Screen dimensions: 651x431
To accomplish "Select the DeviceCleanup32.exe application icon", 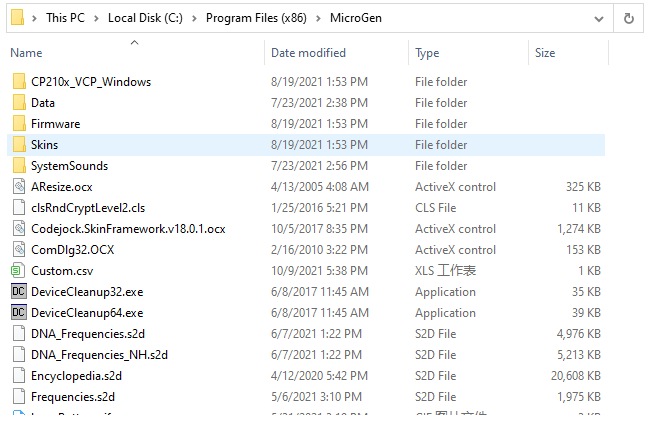I will (x=19, y=291).
